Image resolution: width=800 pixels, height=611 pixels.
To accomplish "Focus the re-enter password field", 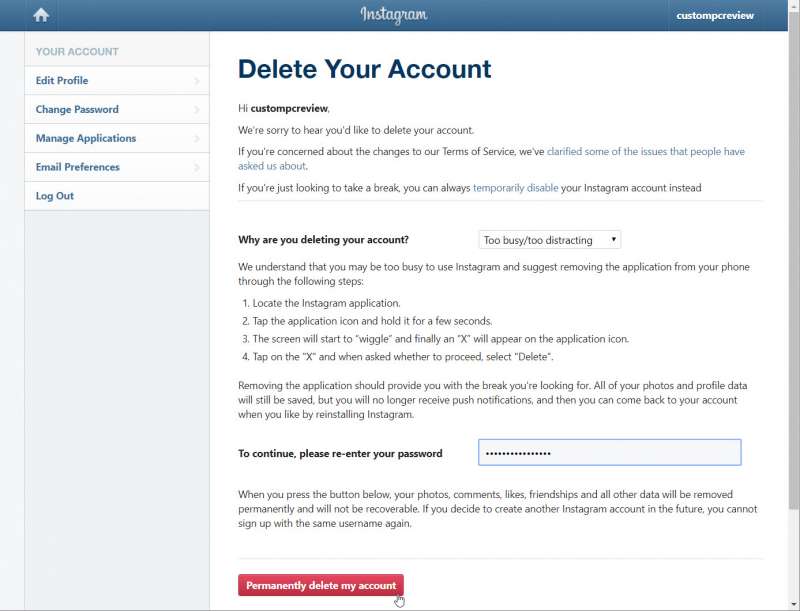I will pyautogui.click(x=610, y=452).
